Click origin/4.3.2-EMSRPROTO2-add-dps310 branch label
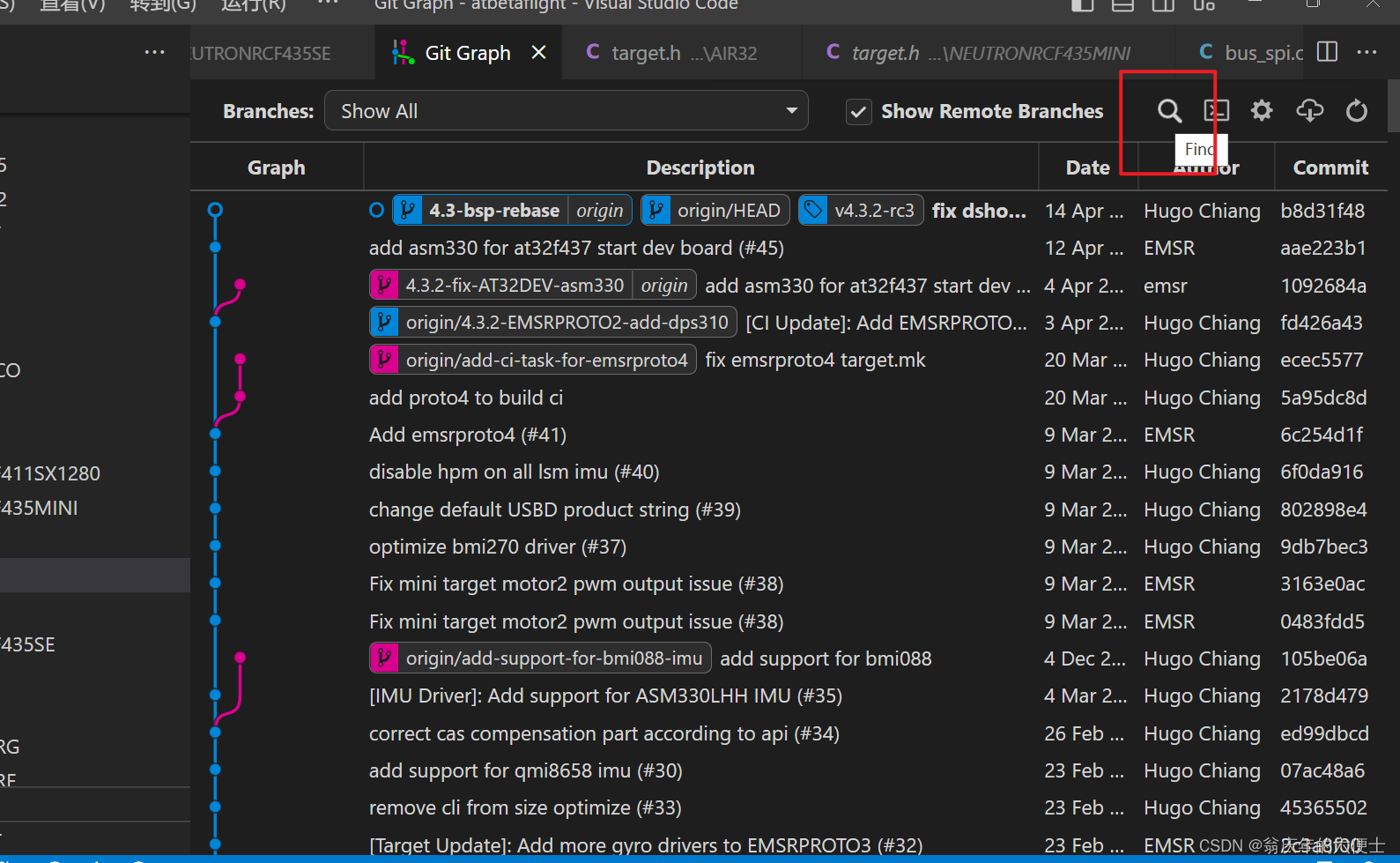This screenshot has height=863, width=1400. 553,323
